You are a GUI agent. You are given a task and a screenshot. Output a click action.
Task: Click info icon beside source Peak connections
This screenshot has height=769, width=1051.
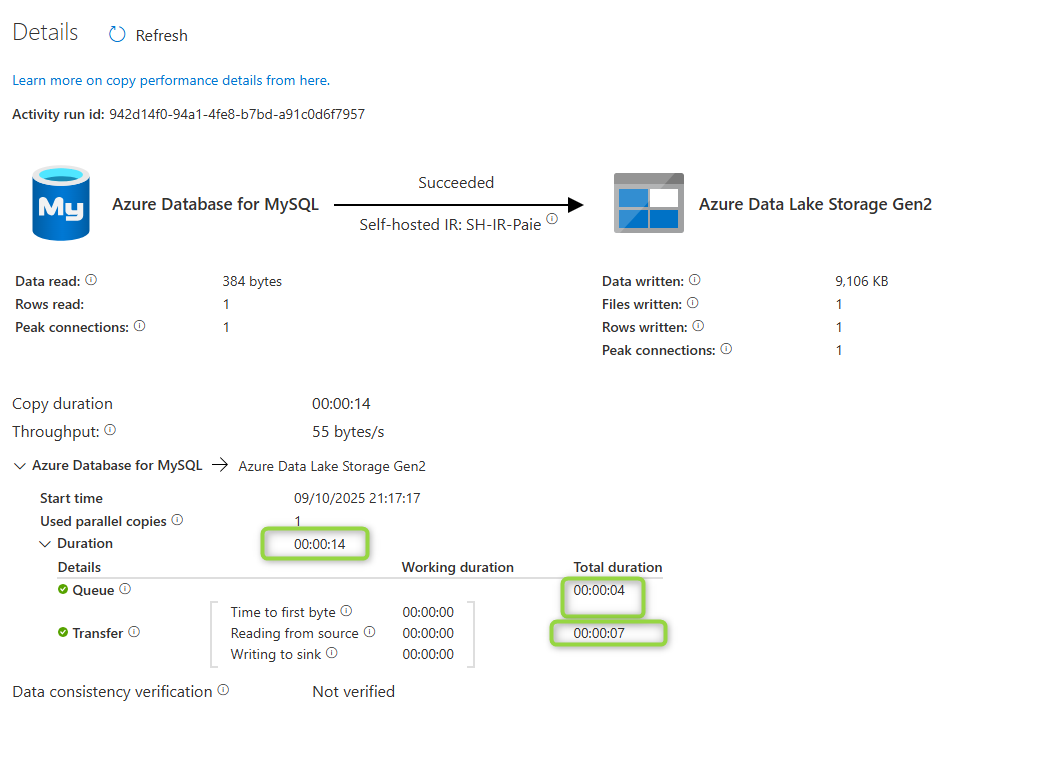139,326
